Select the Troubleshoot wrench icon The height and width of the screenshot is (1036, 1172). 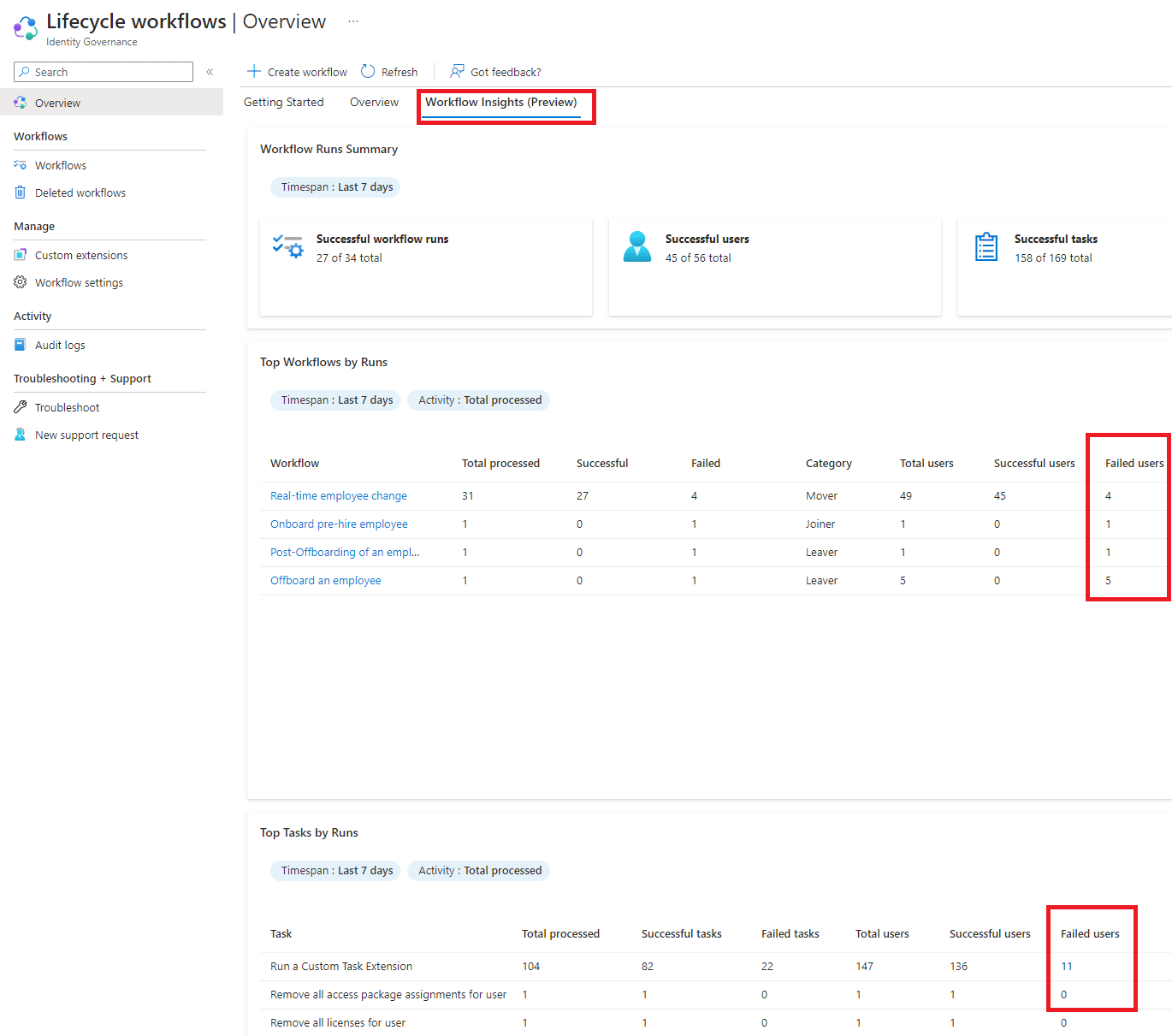[x=21, y=406]
